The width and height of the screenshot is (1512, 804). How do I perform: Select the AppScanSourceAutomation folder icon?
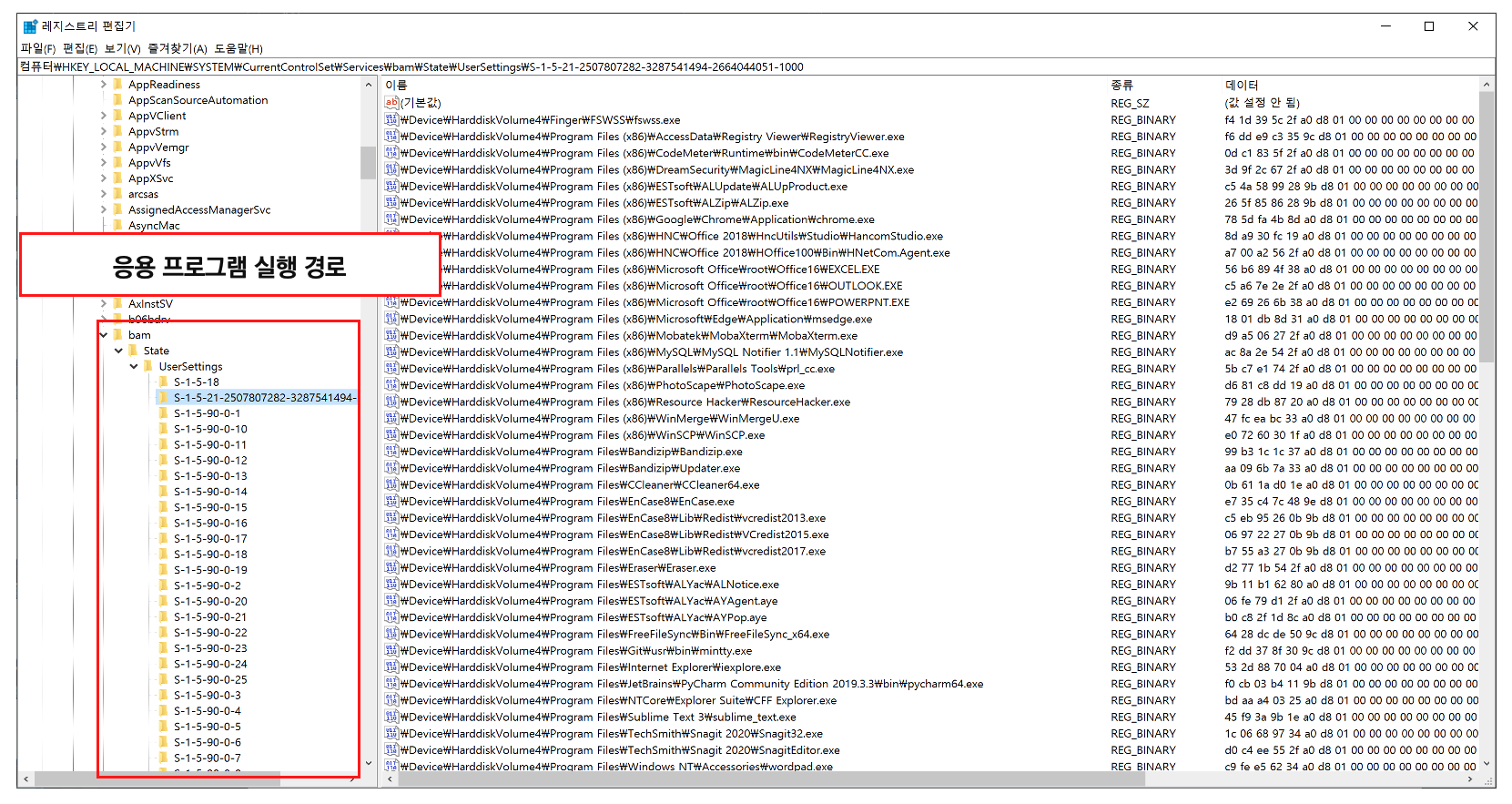tap(118, 100)
